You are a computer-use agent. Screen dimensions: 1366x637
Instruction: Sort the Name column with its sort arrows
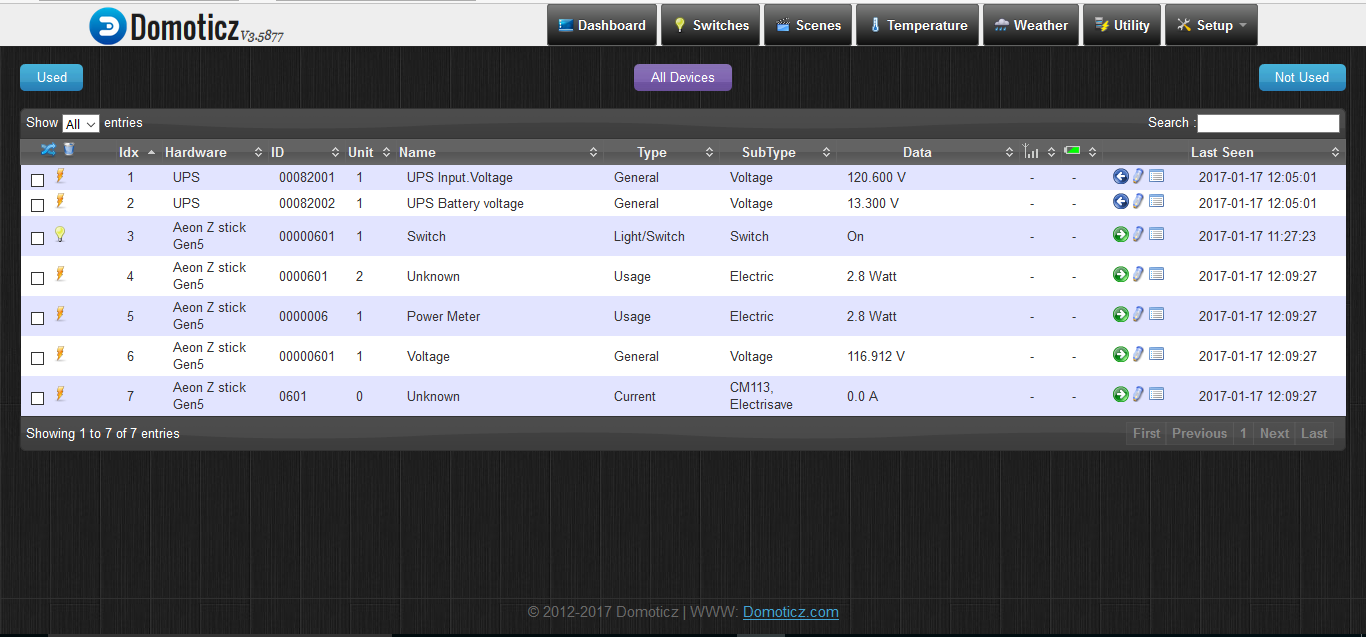point(594,152)
